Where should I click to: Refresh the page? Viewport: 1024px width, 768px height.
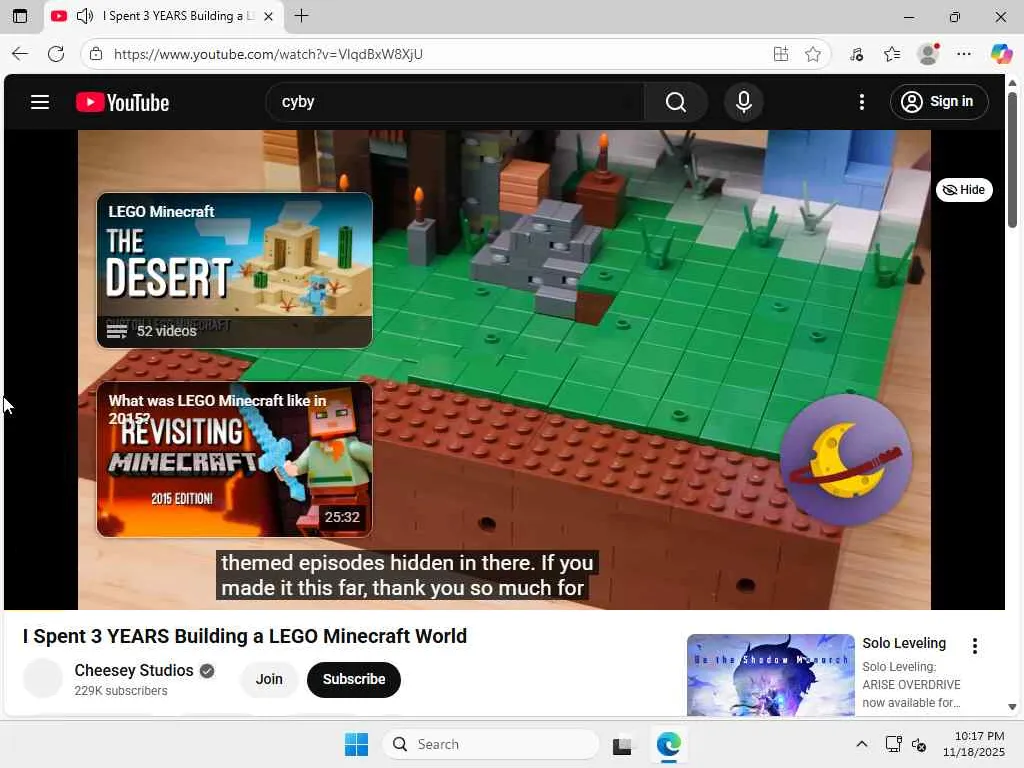pyautogui.click(x=56, y=54)
